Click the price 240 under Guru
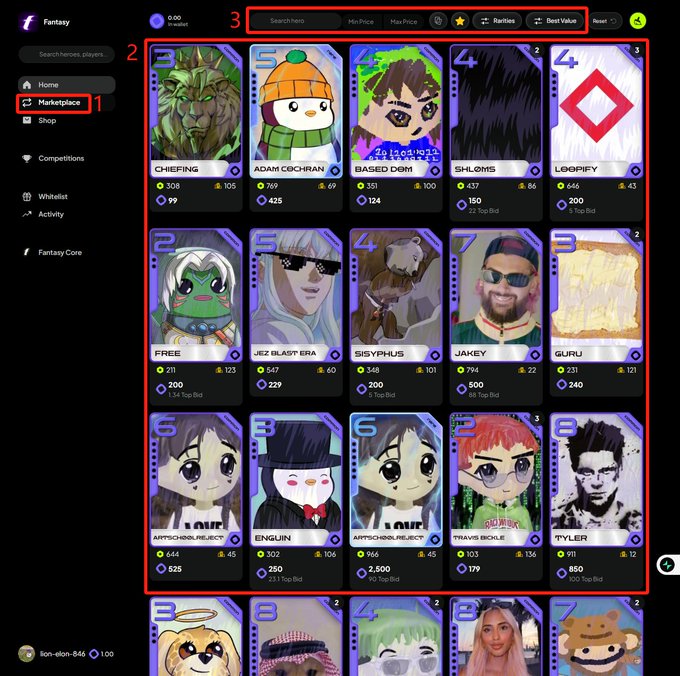Screen dimensions: 680x676 point(576,385)
